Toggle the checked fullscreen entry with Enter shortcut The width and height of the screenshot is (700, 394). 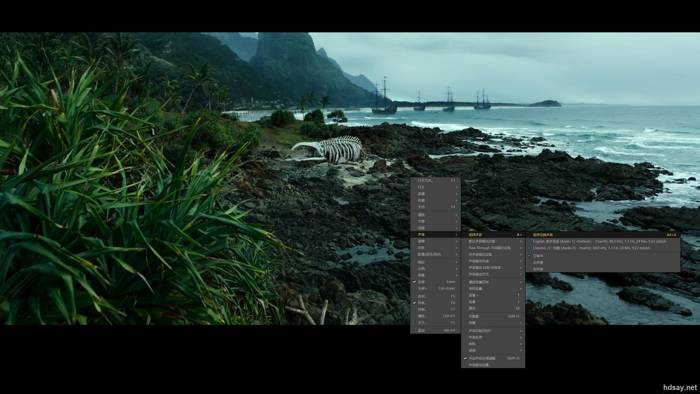[435, 282]
